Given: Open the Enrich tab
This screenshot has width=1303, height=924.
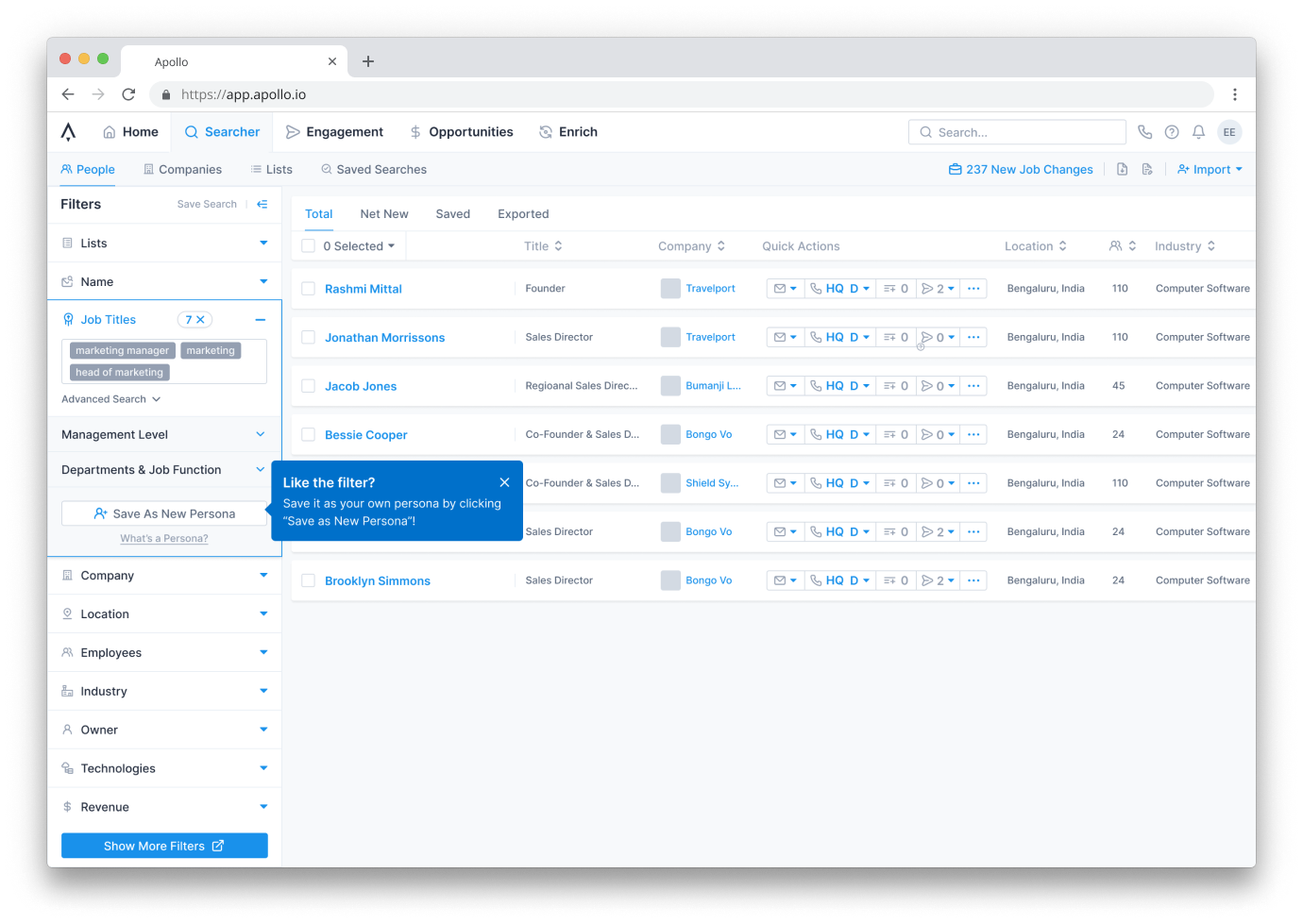Looking at the screenshot, I should click(x=567, y=132).
